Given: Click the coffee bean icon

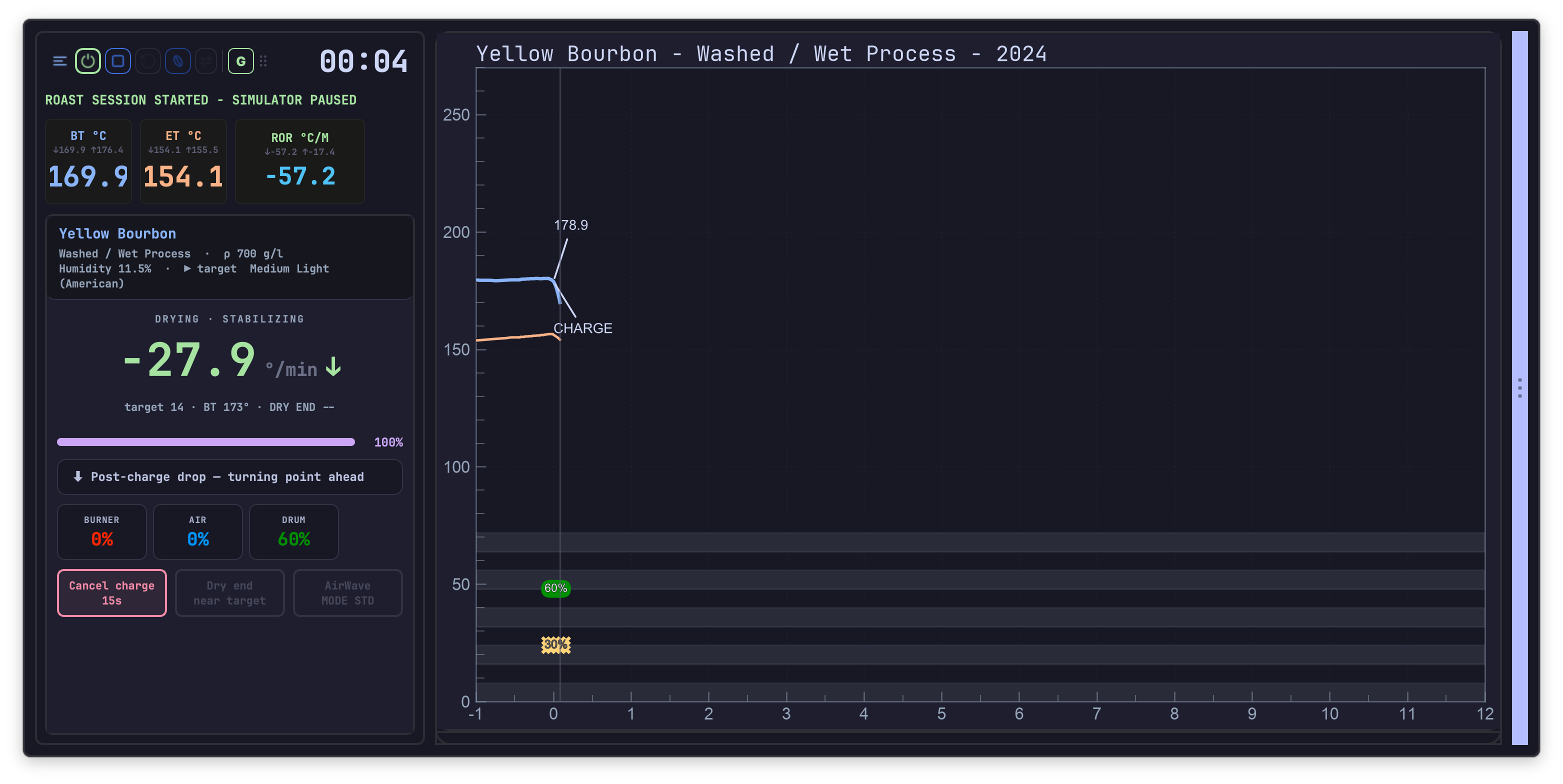Looking at the screenshot, I should [x=177, y=61].
